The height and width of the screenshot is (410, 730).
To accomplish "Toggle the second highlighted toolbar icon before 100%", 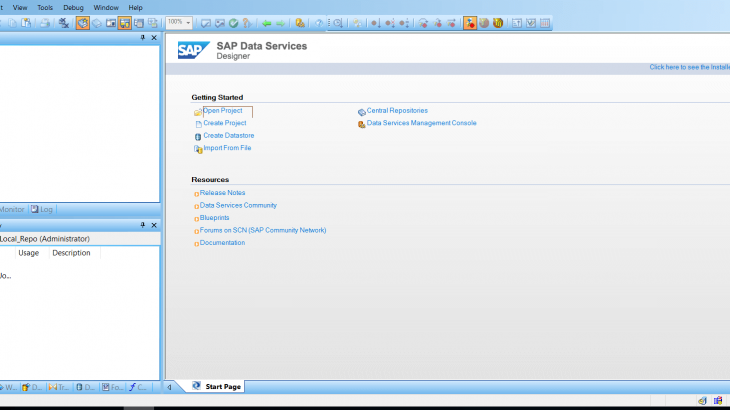I will tap(125, 23).
